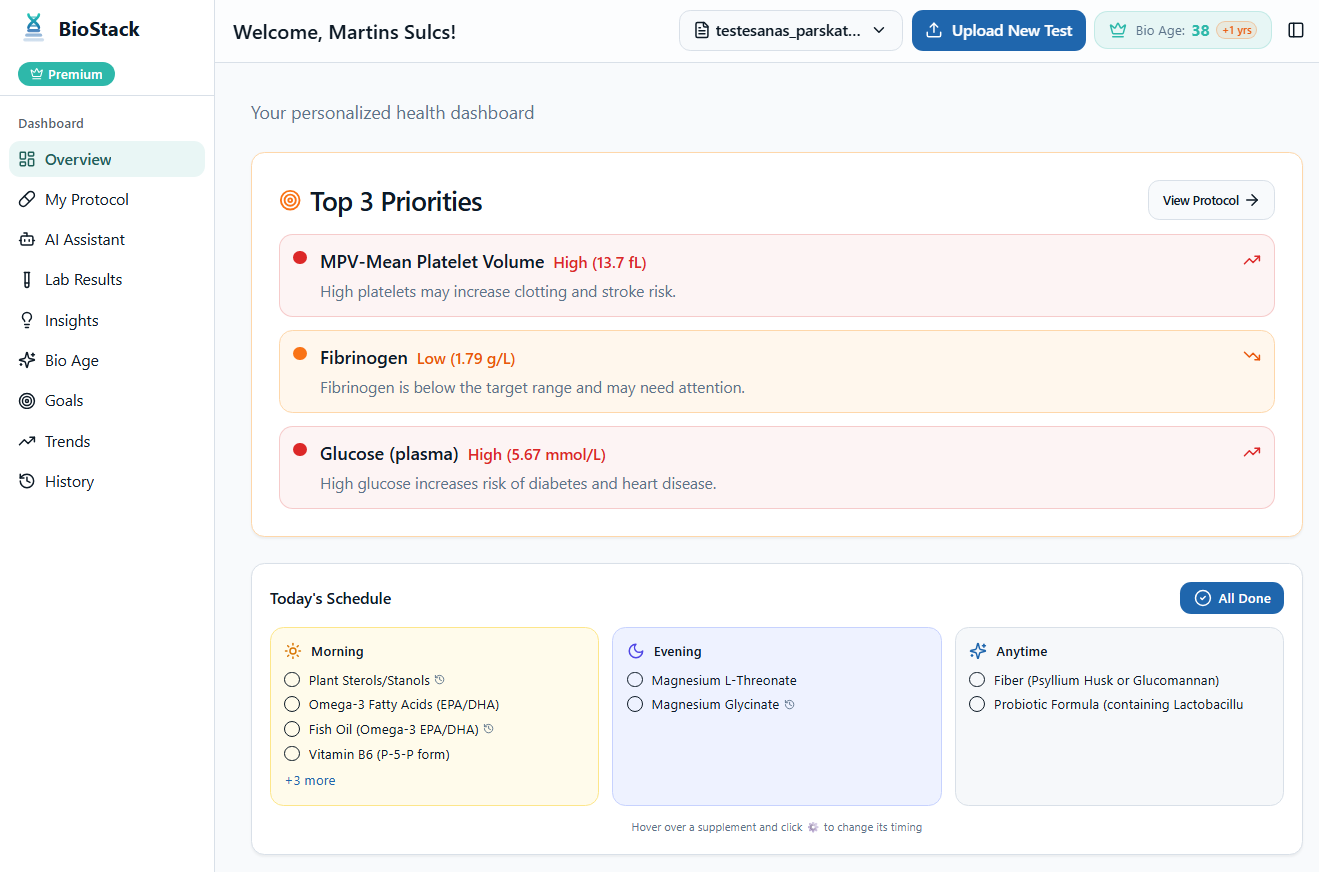This screenshot has width=1319, height=872.
Task: Click the BioStack DNA logo
Action: click(x=34, y=28)
